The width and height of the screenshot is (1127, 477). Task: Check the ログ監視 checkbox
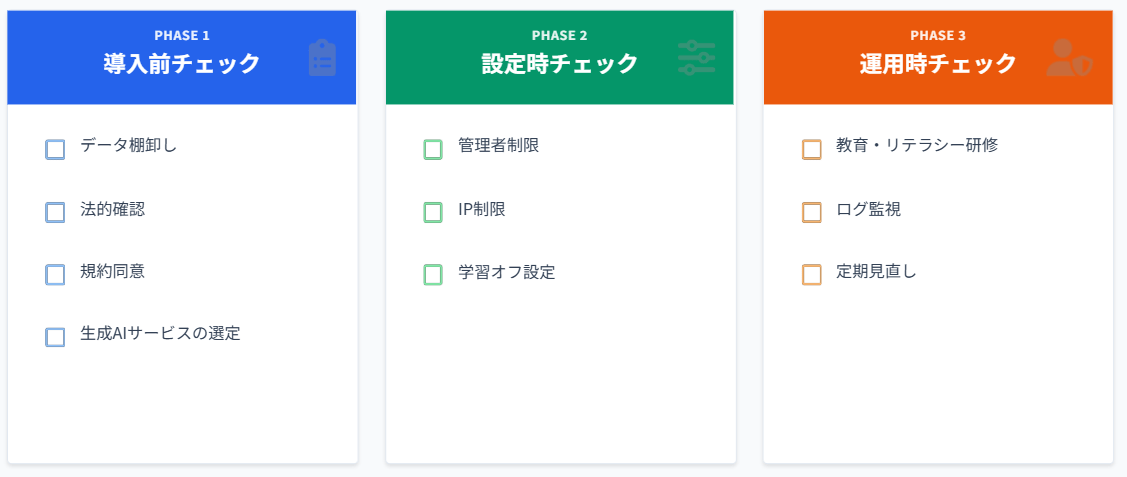(x=812, y=212)
